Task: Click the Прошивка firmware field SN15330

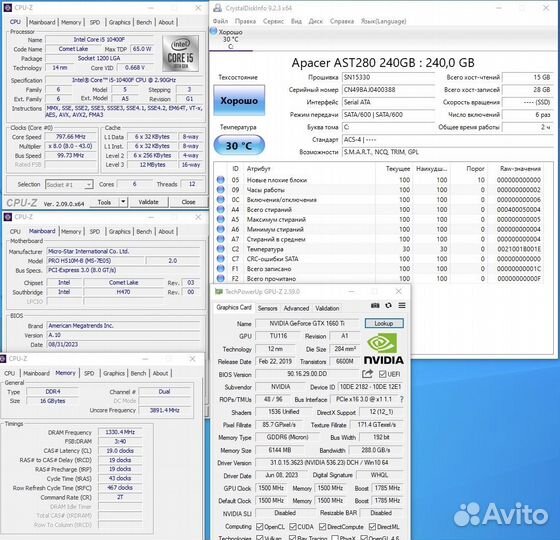Action: (x=388, y=77)
